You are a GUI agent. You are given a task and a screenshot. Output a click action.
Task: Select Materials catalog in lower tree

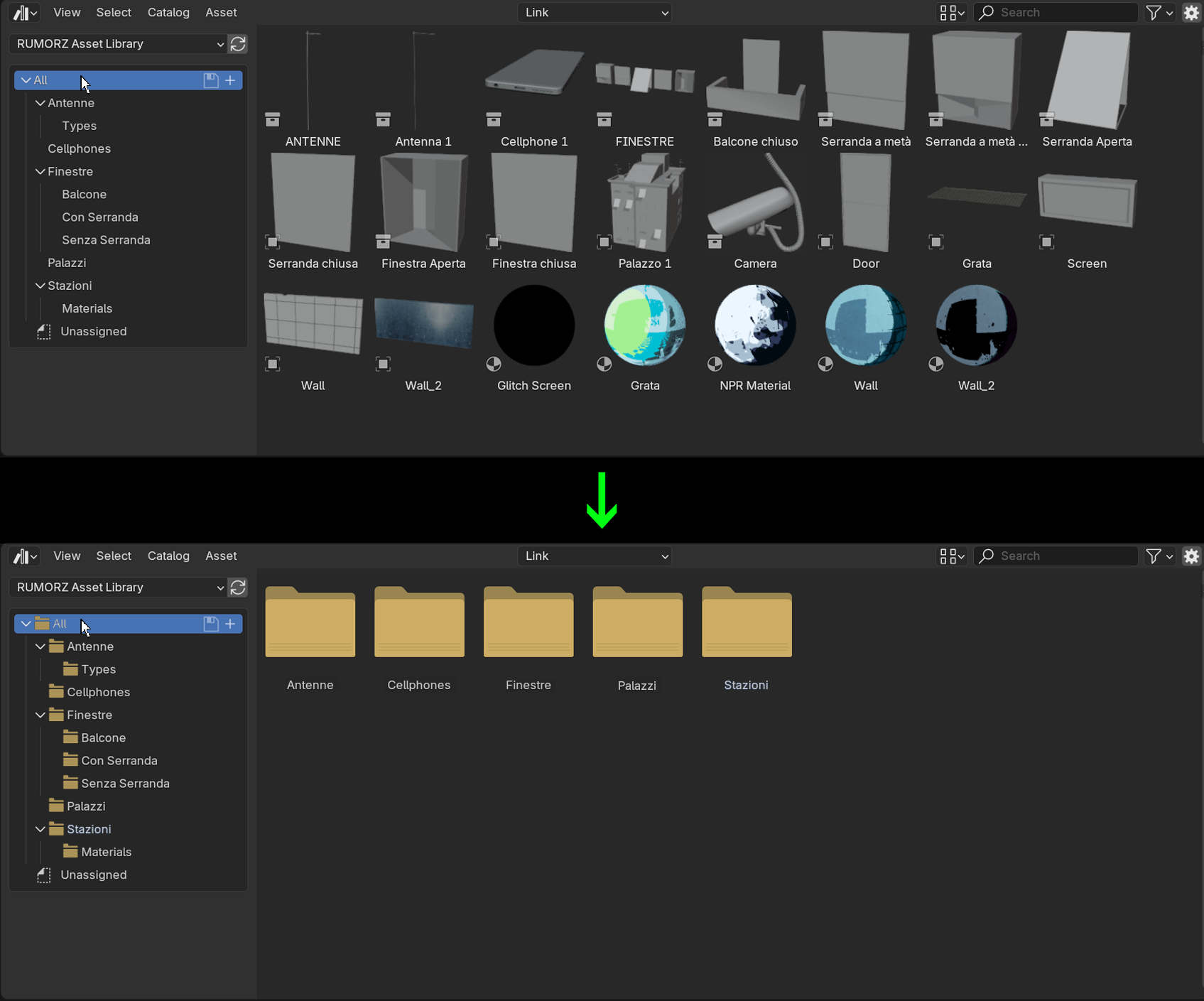pos(107,852)
